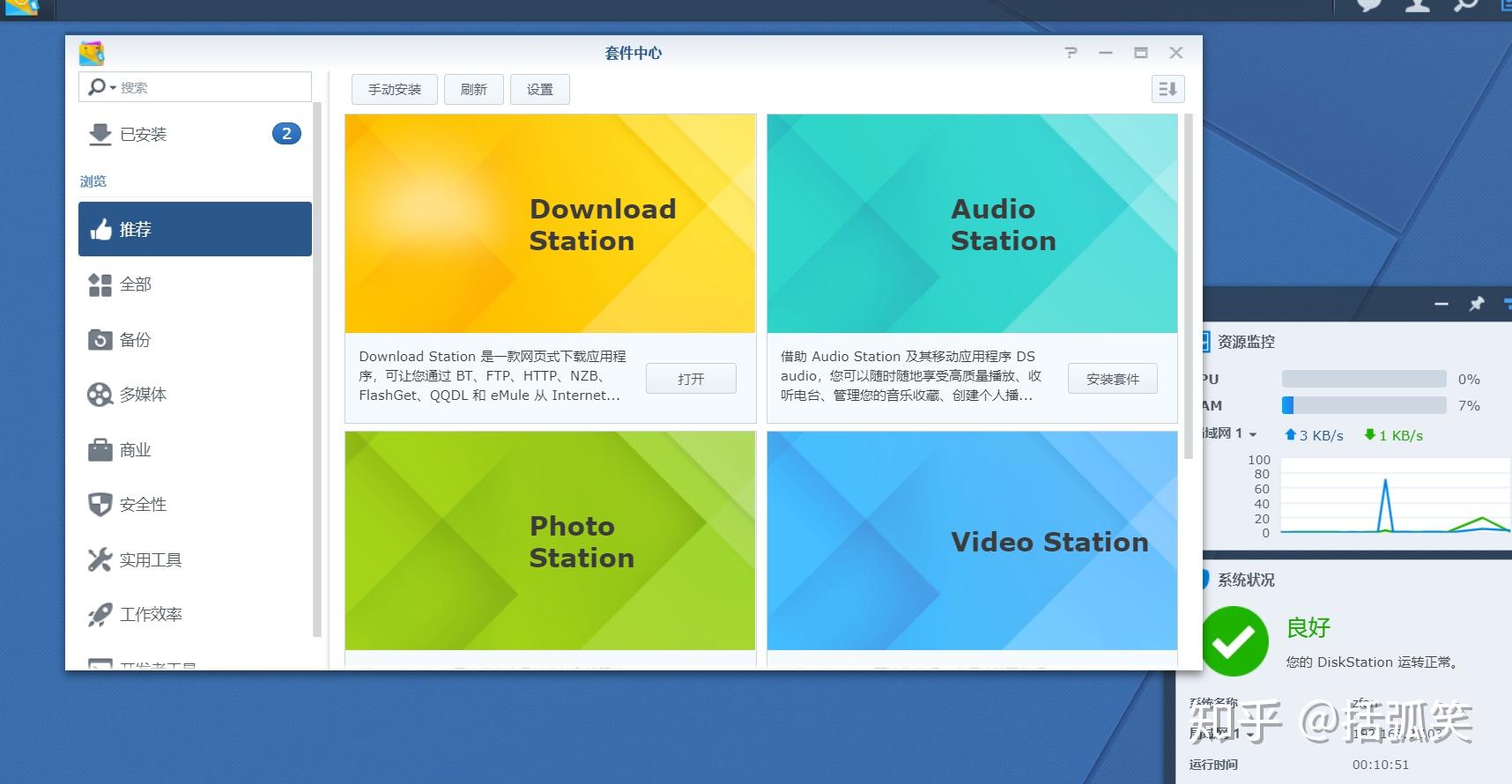Click the green checkmark health status icon
This screenshot has width=1512, height=784.
[x=1234, y=641]
